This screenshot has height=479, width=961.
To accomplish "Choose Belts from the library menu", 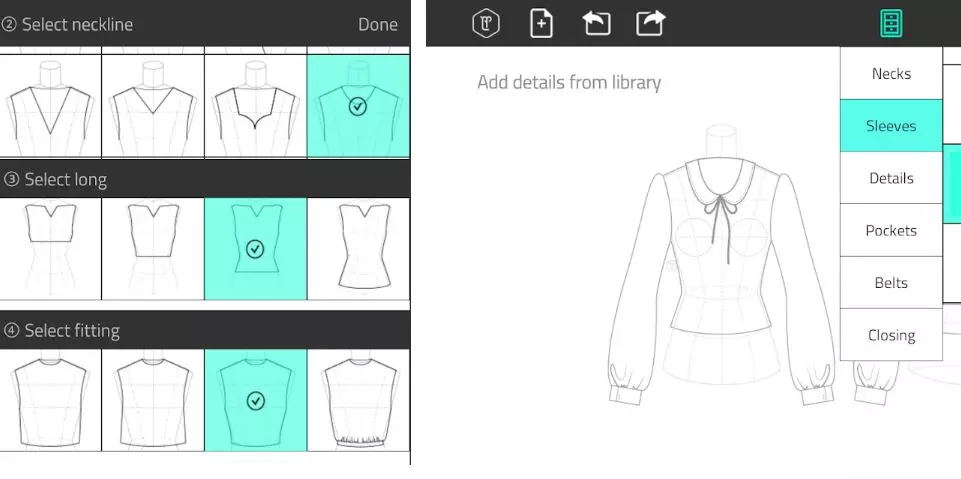I will (x=891, y=283).
